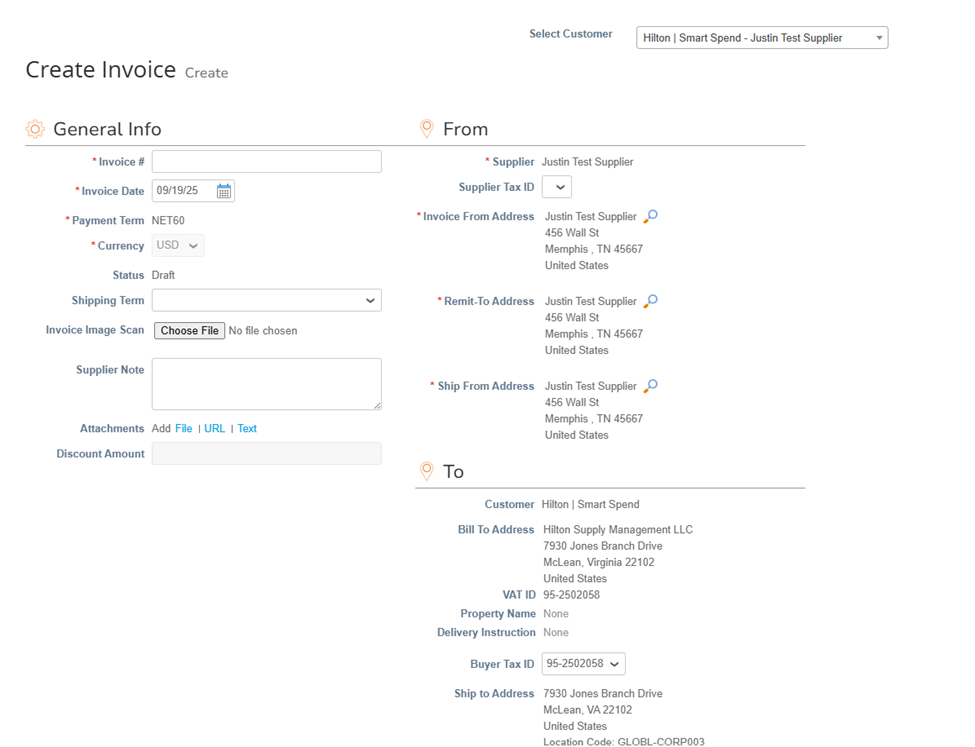This screenshot has height=747, width=975.
Task: Click the General Info gear icon
Action: pos(35,129)
